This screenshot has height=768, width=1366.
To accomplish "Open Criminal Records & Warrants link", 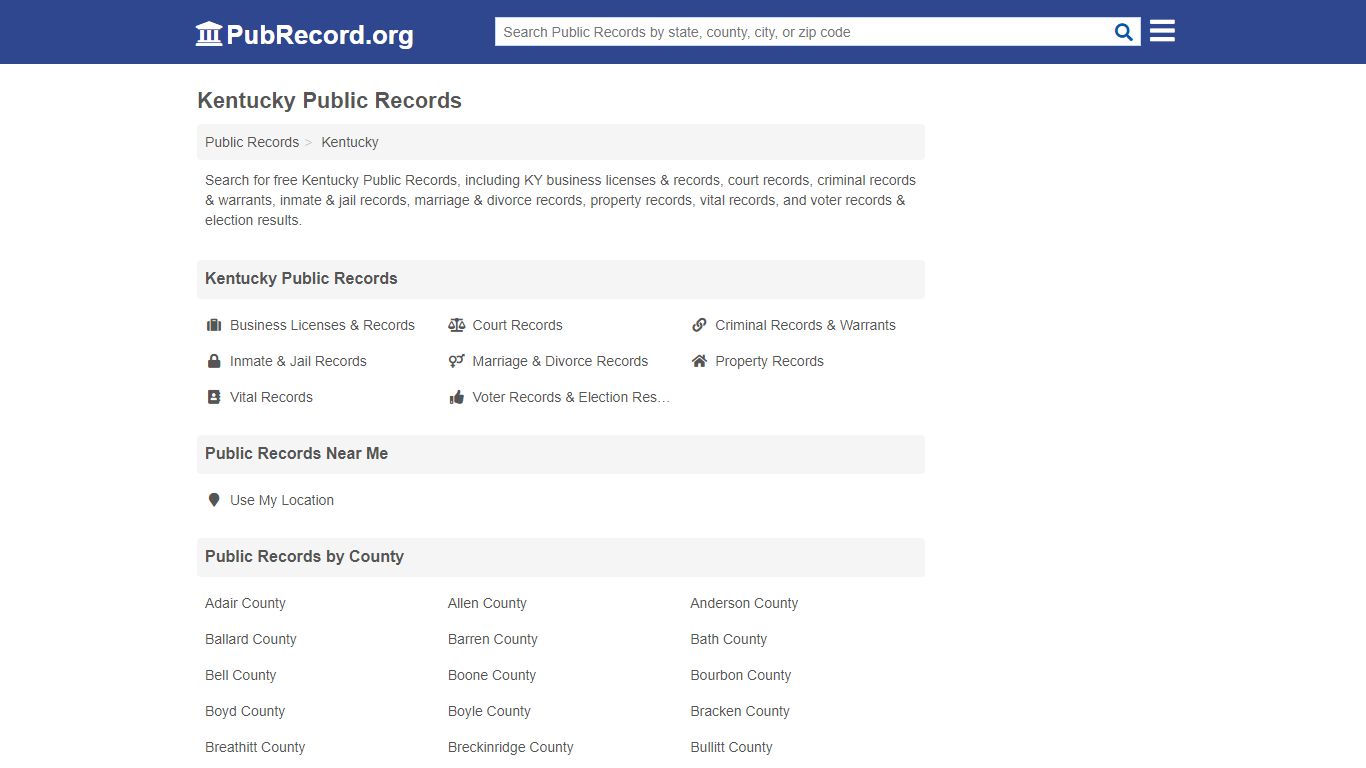I will pos(805,325).
